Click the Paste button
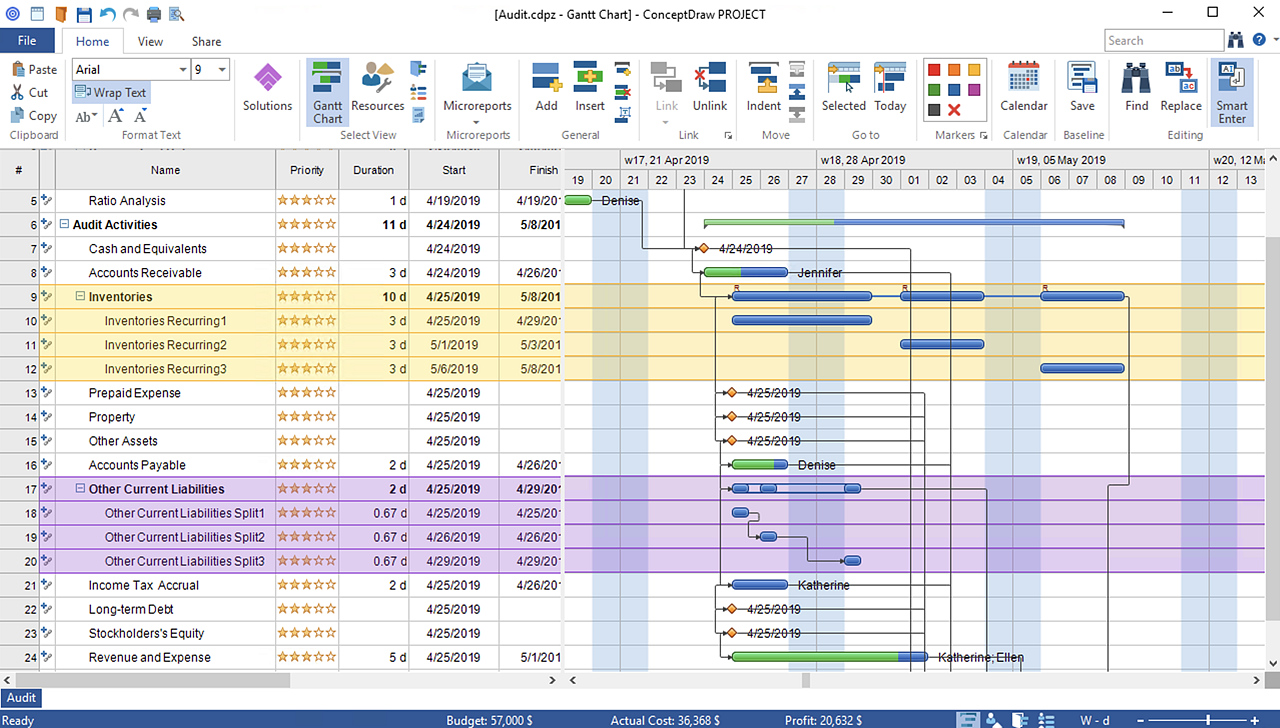Viewport: 1280px width, 728px height. [x=35, y=70]
